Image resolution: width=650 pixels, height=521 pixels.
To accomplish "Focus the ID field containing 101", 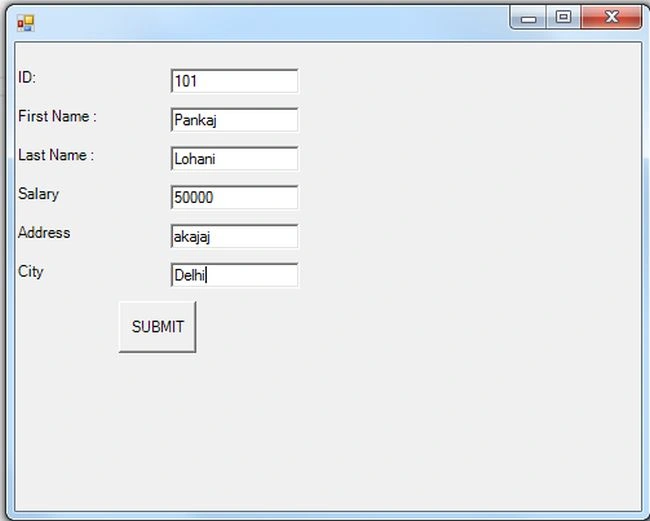I will click(234, 81).
